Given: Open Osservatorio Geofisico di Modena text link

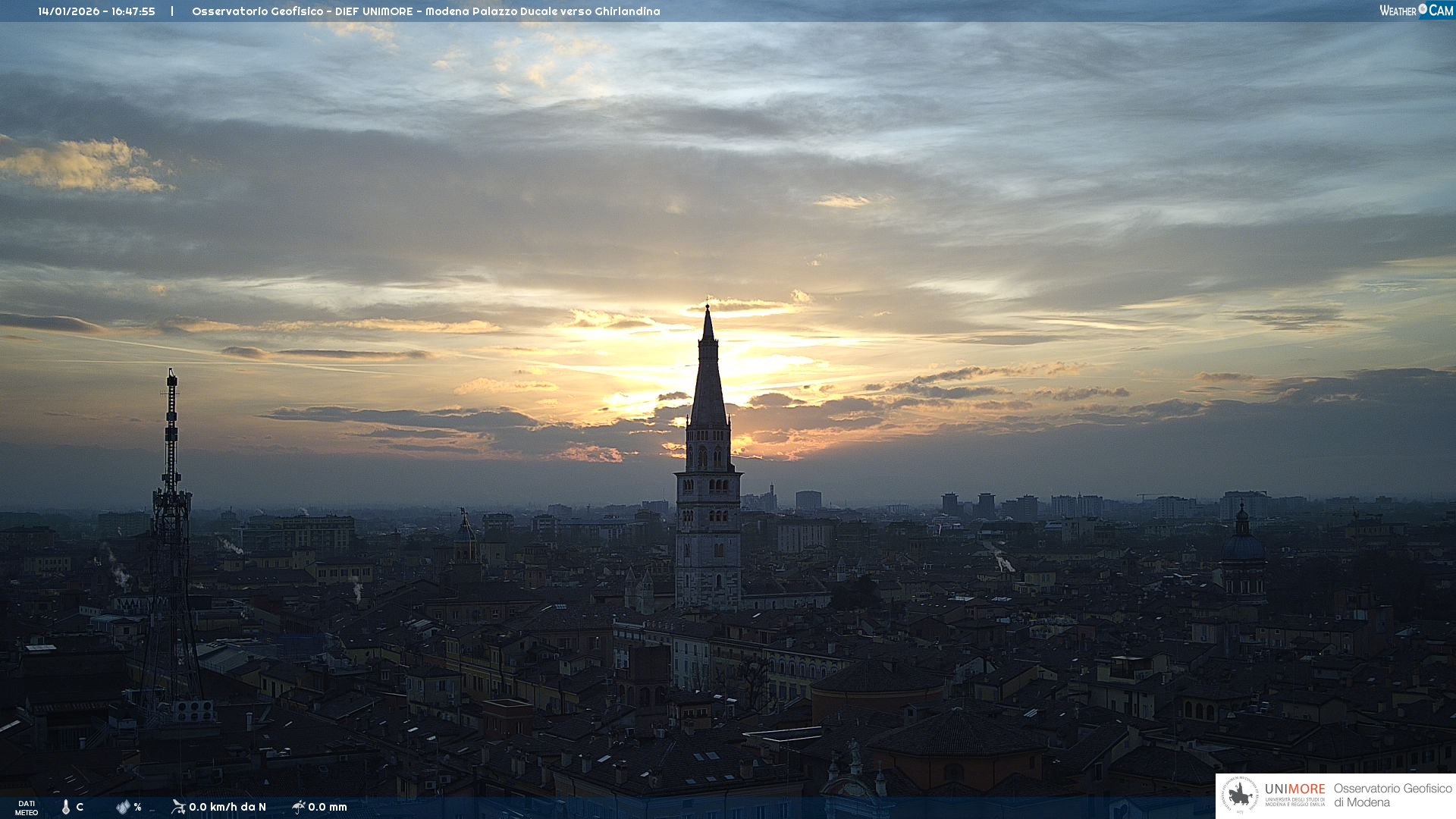Looking at the screenshot, I should point(1392,795).
